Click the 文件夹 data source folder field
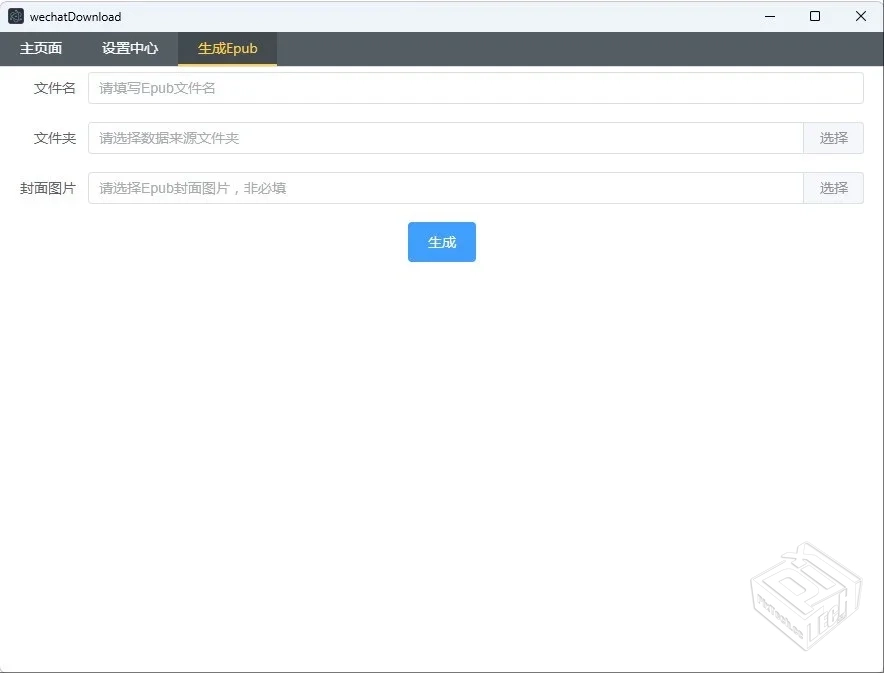This screenshot has width=884, height=673. pyautogui.click(x=400, y=138)
